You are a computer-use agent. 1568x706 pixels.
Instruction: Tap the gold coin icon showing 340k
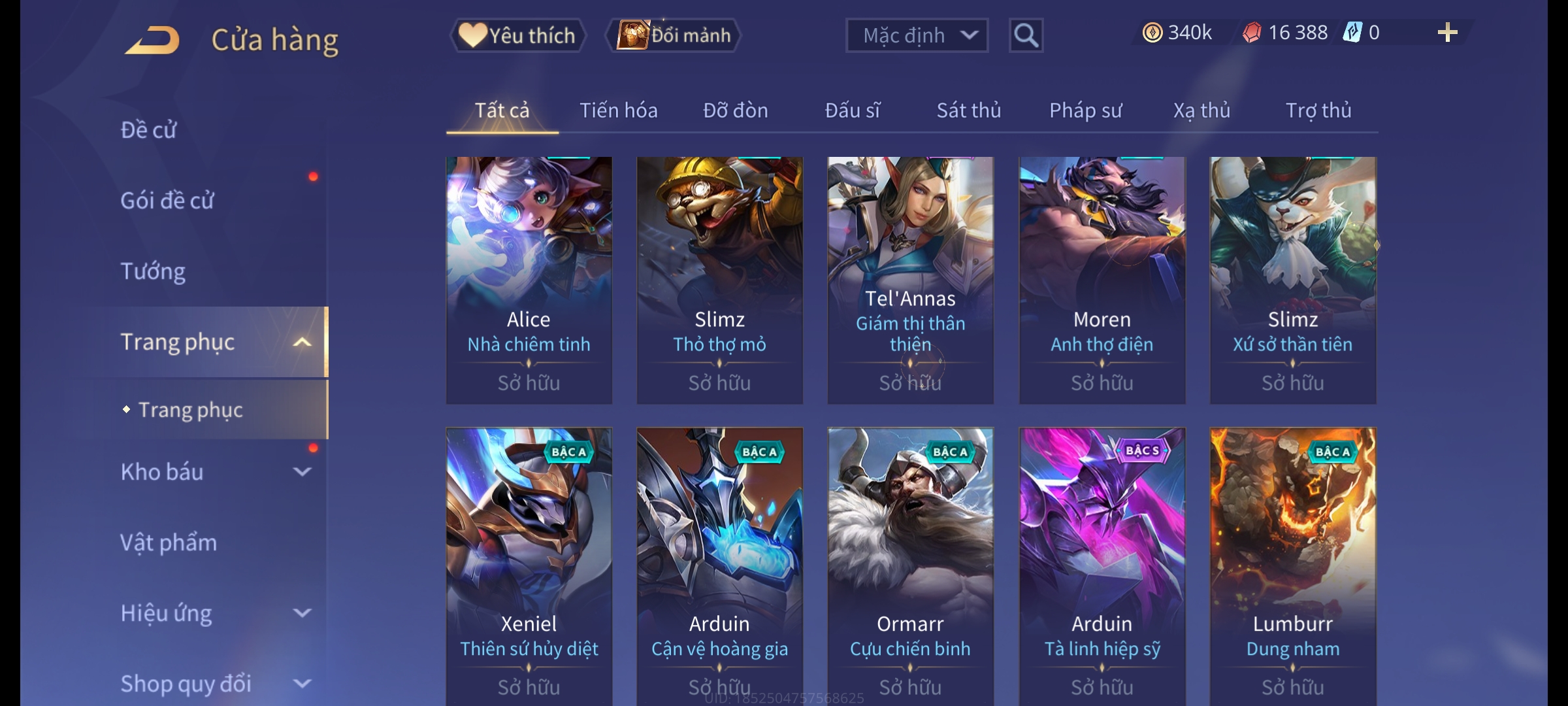pos(1152,33)
